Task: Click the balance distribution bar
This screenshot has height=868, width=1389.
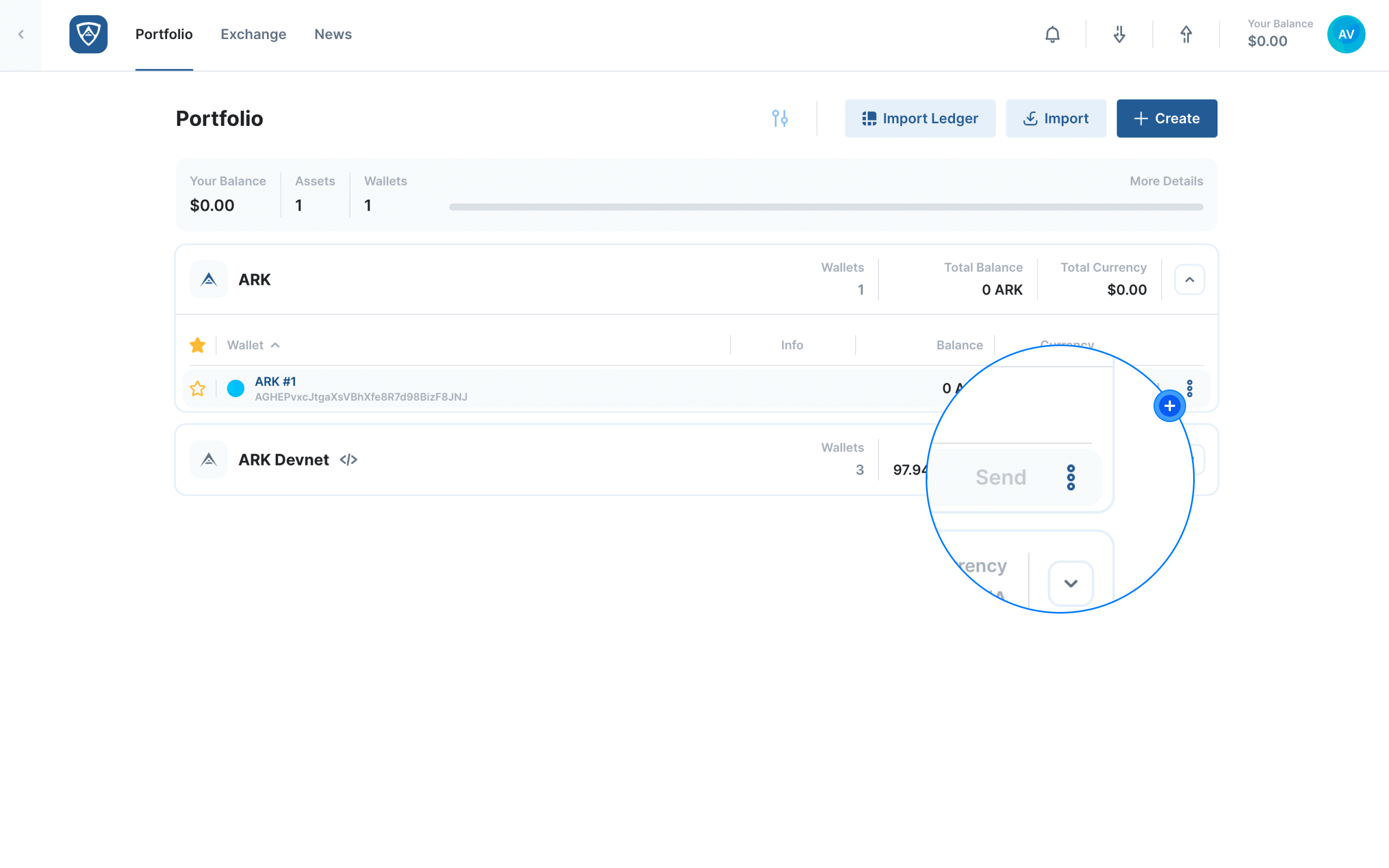Action: click(x=826, y=207)
